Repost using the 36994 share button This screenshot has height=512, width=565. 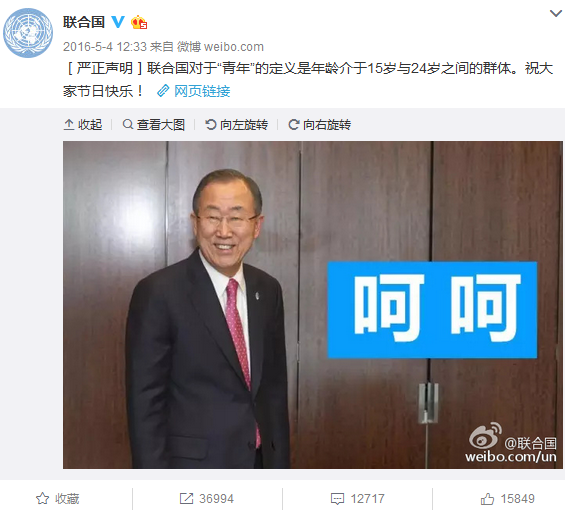coord(207,499)
